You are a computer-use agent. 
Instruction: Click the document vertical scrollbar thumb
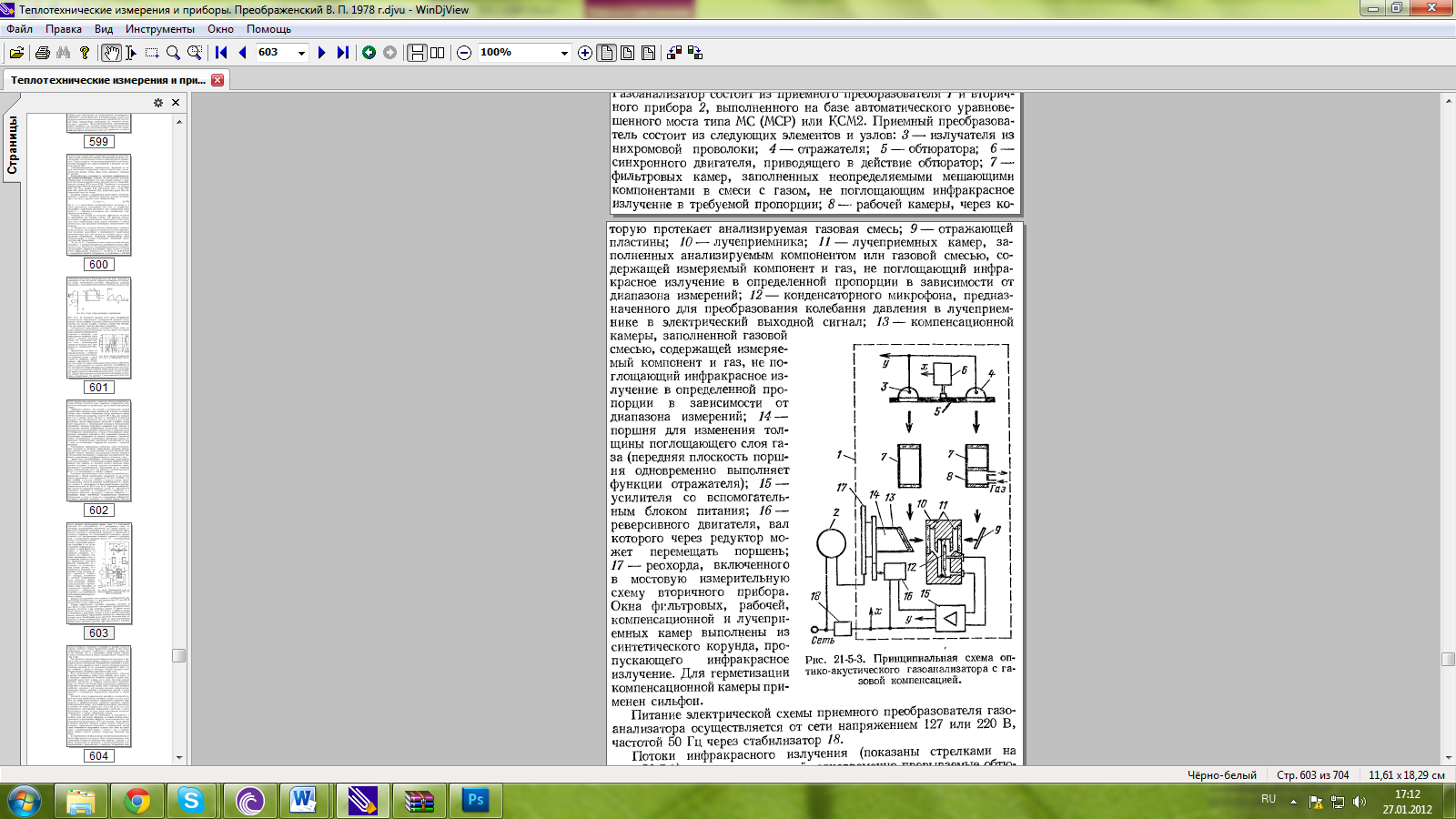(x=1448, y=660)
